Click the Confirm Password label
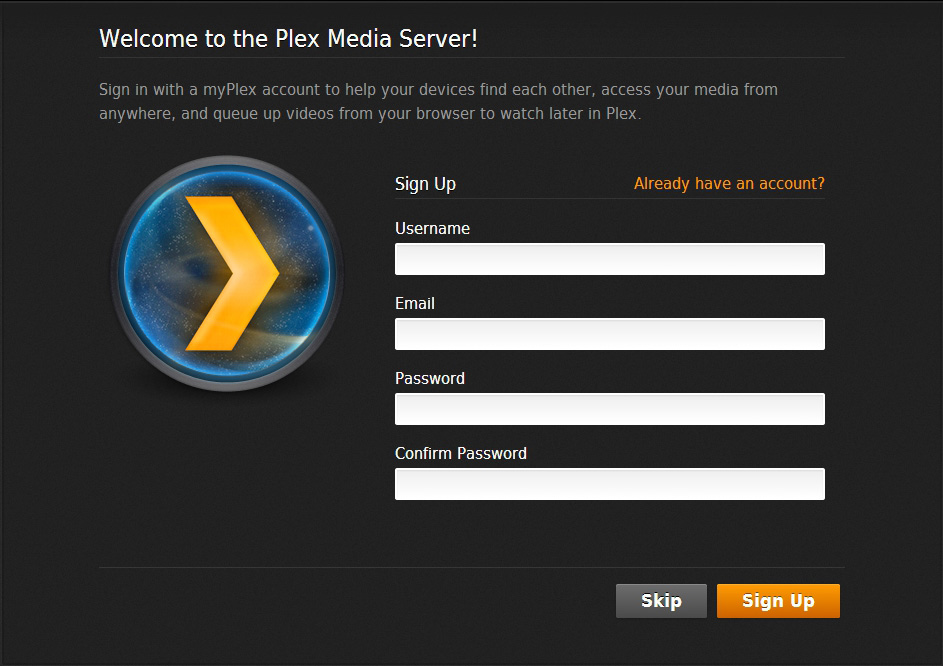The height and width of the screenshot is (666, 943). pyautogui.click(x=461, y=454)
